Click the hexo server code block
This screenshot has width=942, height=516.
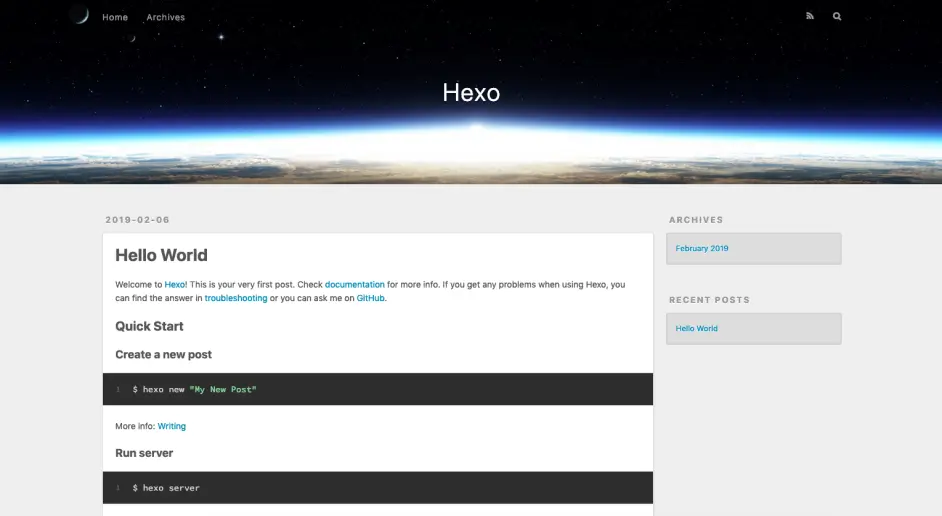pyautogui.click(x=377, y=488)
